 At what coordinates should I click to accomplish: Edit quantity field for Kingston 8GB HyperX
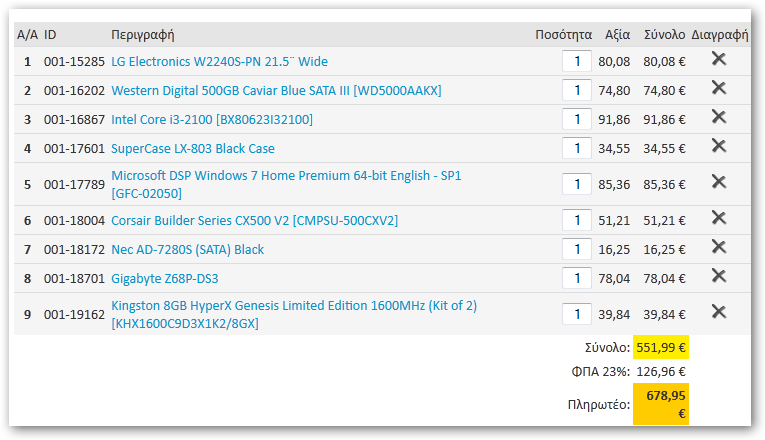577,315
